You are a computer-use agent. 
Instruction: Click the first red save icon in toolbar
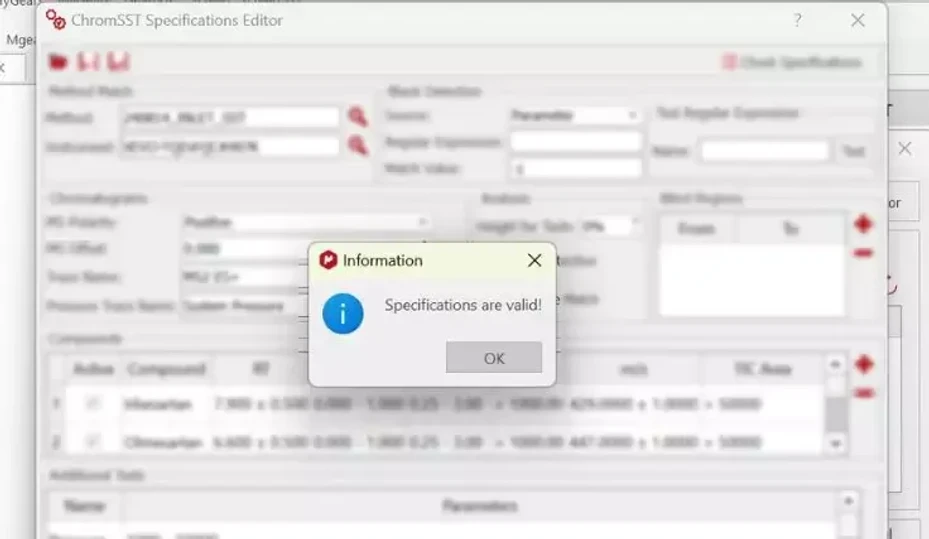[88, 62]
